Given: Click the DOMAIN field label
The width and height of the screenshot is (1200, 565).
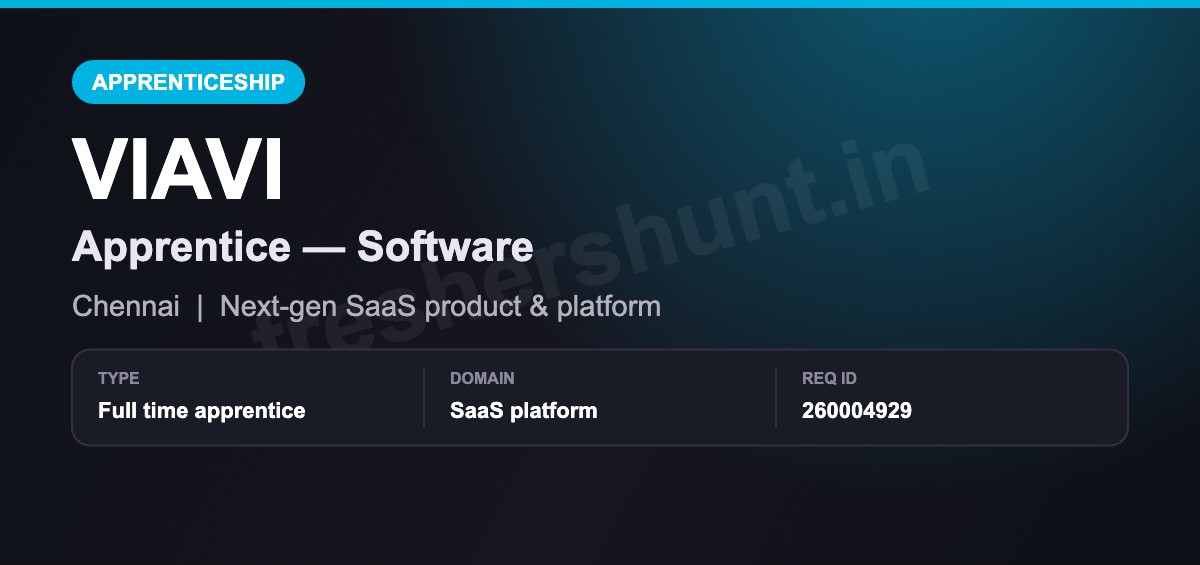Looking at the screenshot, I should (x=482, y=378).
